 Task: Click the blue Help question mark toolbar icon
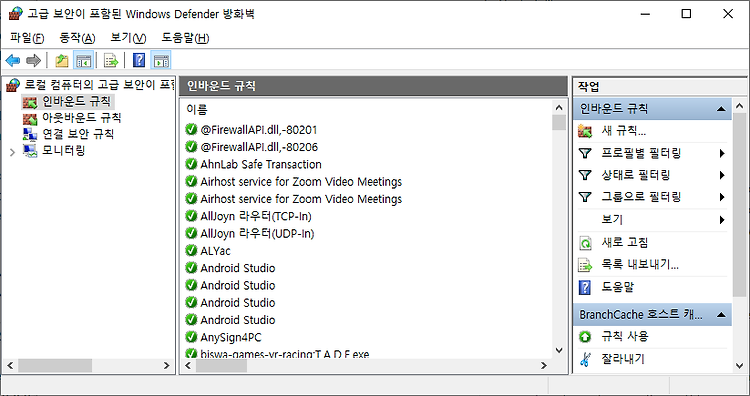(x=139, y=60)
